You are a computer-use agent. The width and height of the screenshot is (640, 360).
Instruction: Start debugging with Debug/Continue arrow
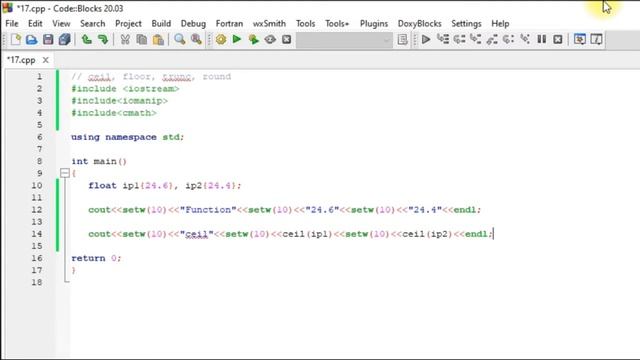coord(426,40)
